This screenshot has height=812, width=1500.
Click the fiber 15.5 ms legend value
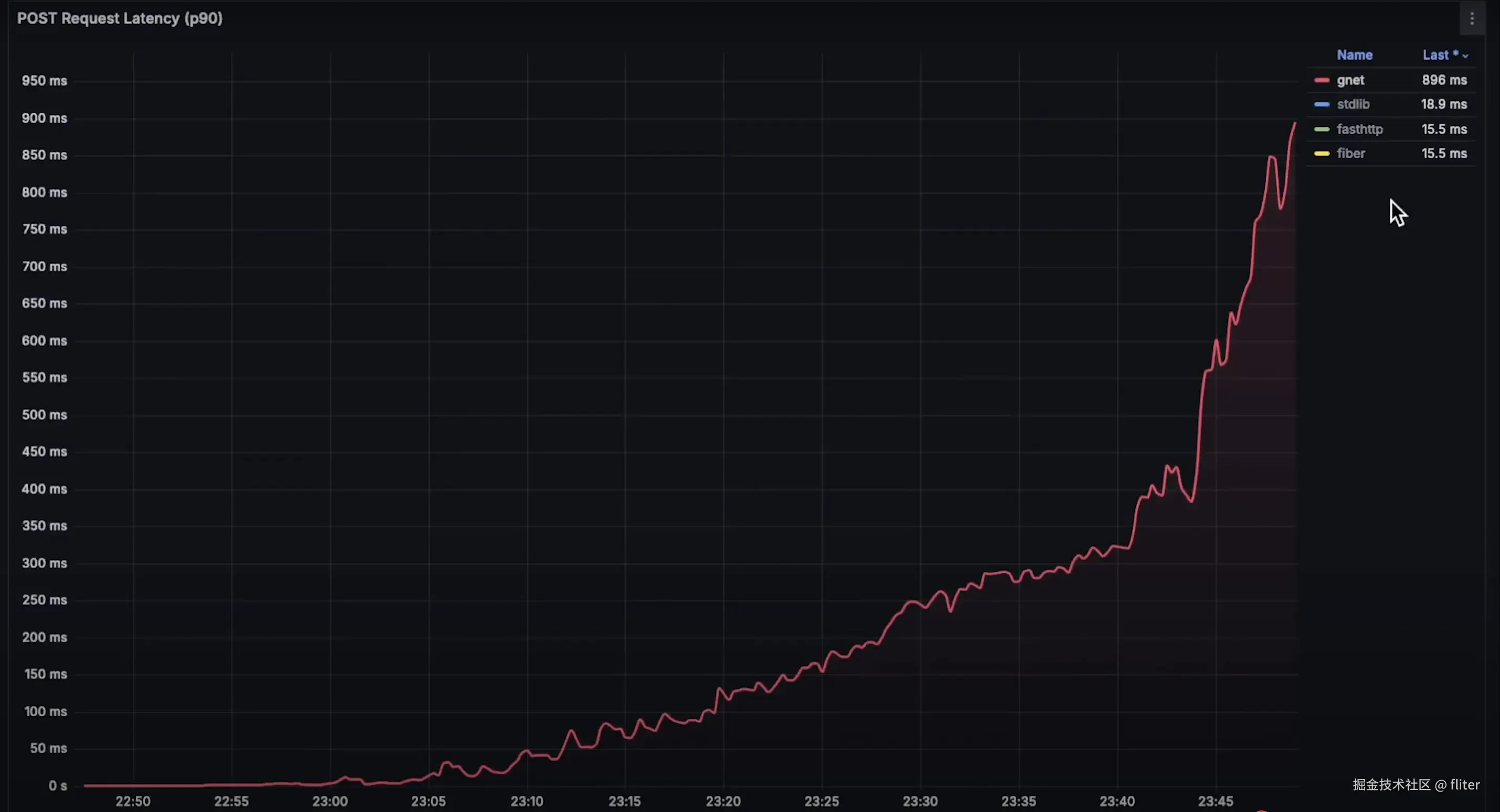click(x=1443, y=153)
